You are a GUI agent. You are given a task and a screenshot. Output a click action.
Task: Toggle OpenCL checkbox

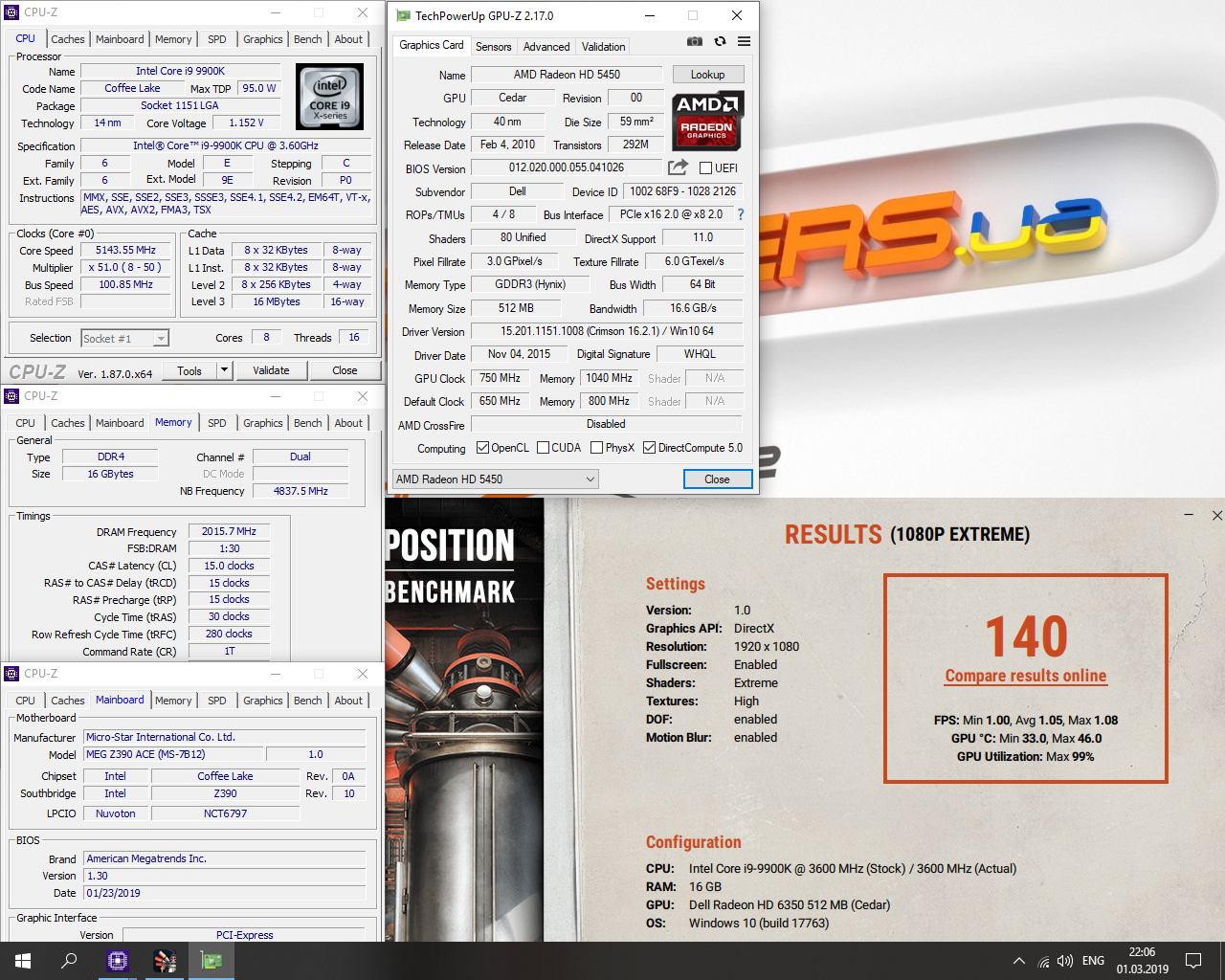(482, 448)
